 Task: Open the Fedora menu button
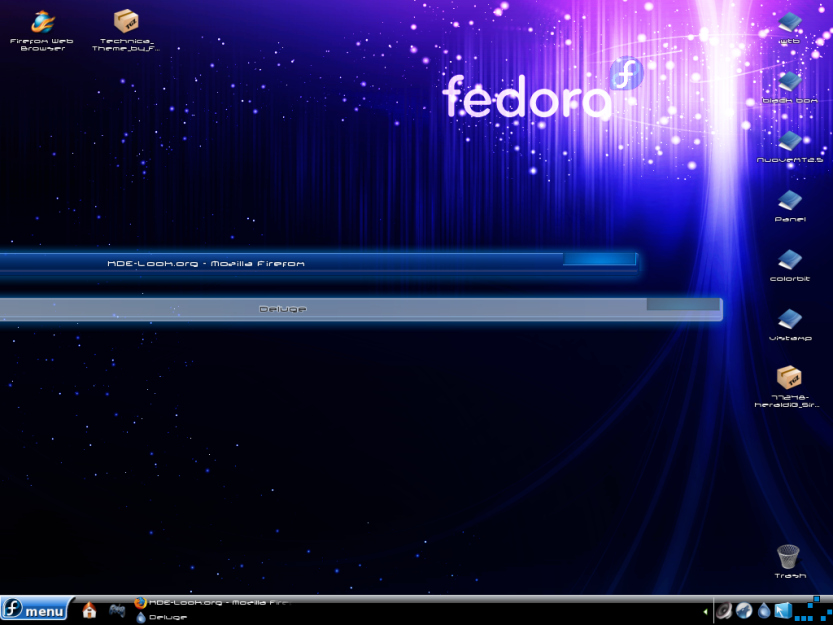35,610
